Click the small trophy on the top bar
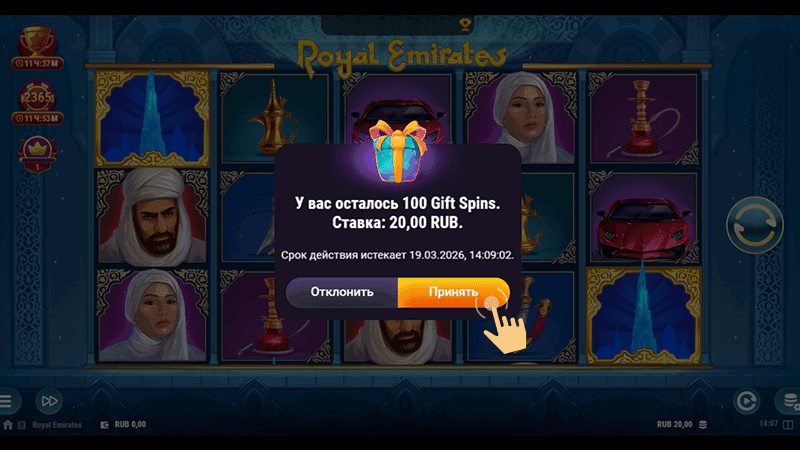The image size is (800, 450). click(x=464, y=24)
